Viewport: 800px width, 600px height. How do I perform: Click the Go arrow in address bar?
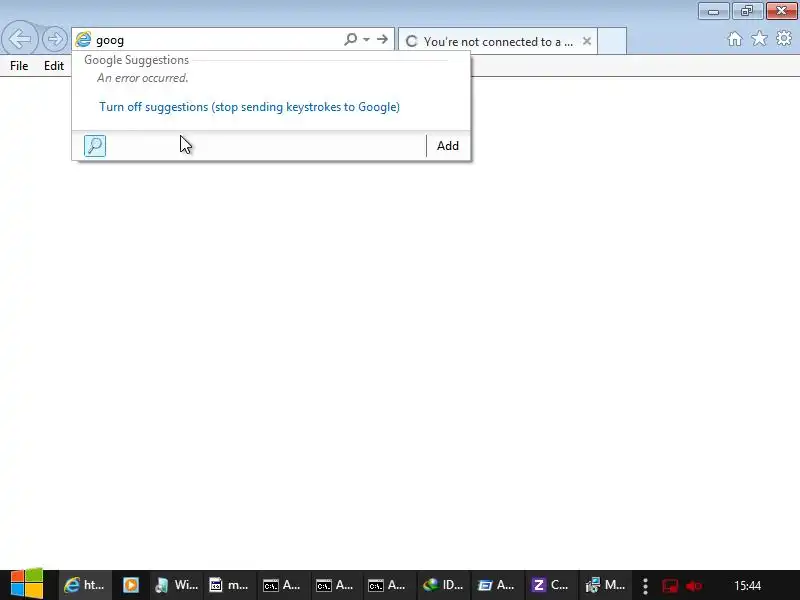tap(382, 39)
